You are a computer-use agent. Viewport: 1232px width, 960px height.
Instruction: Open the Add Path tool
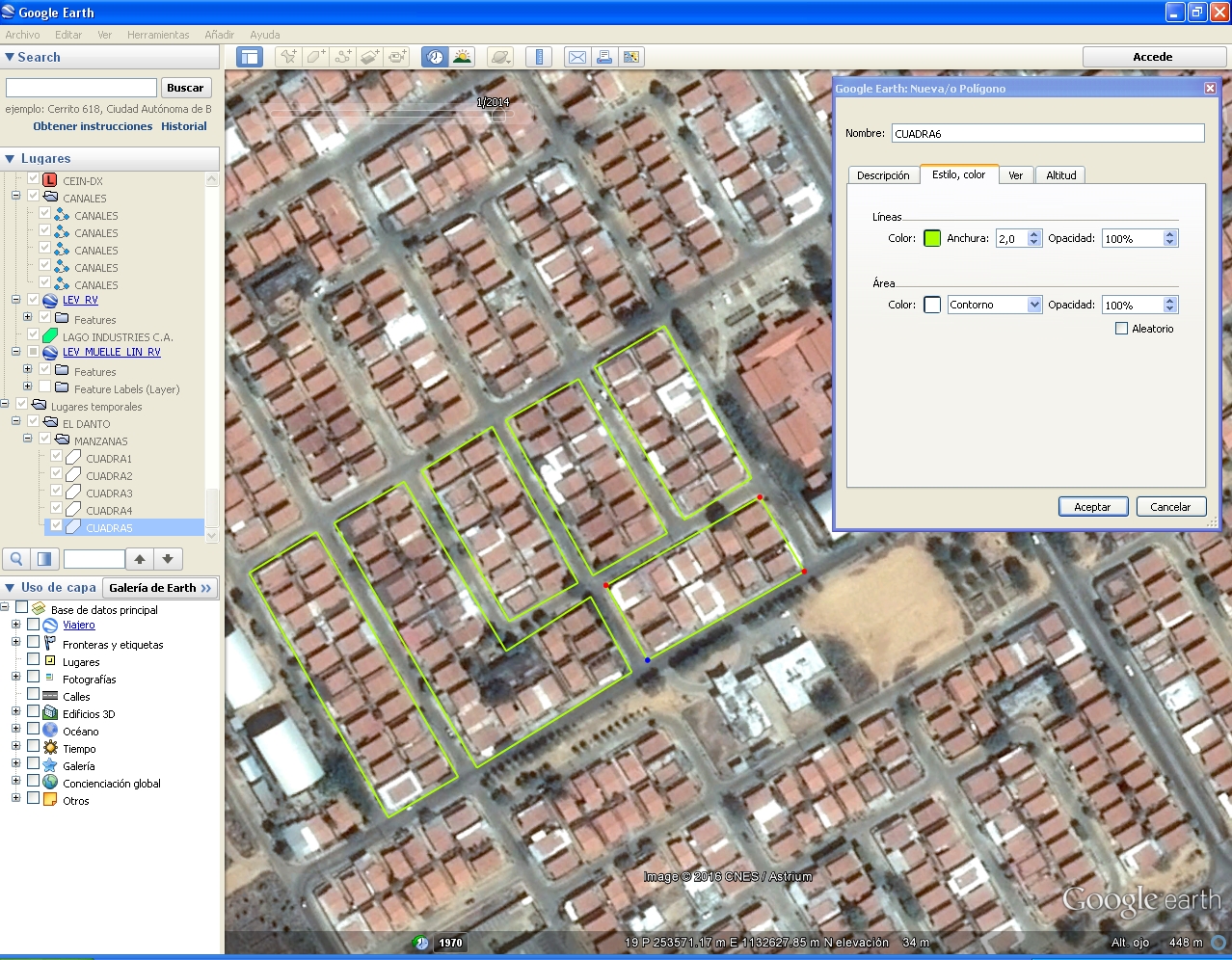pos(341,57)
